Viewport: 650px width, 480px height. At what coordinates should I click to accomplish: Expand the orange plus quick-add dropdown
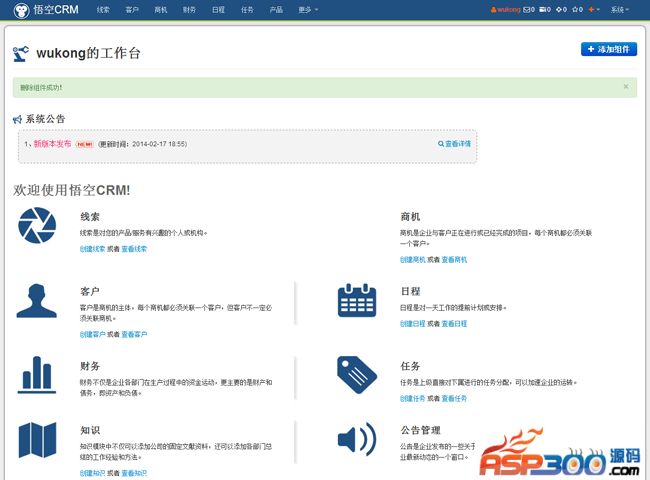click(594, 9)
